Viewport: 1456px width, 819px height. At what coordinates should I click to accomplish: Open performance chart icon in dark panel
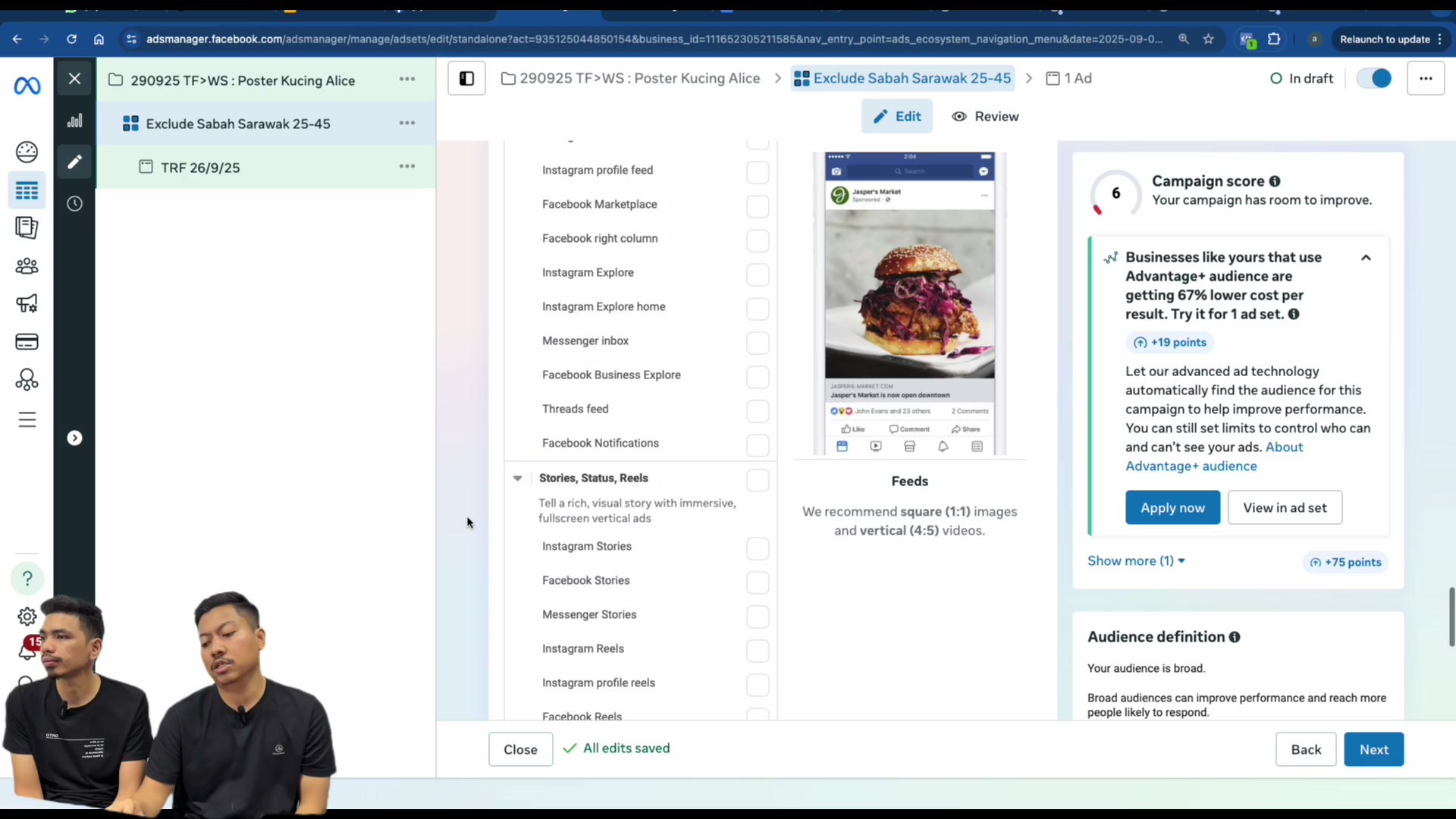click(74, 121)
